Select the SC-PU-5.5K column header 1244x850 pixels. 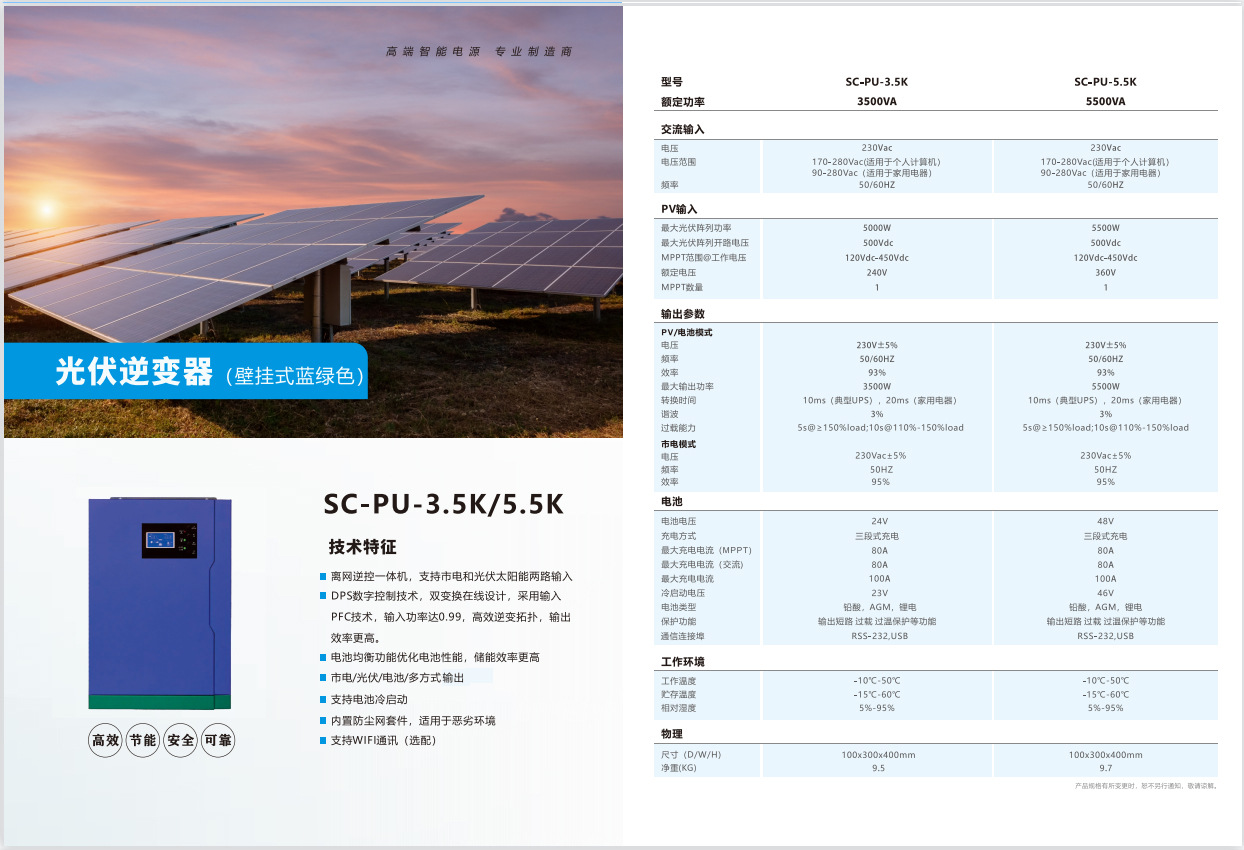[x=1106, y=82]
